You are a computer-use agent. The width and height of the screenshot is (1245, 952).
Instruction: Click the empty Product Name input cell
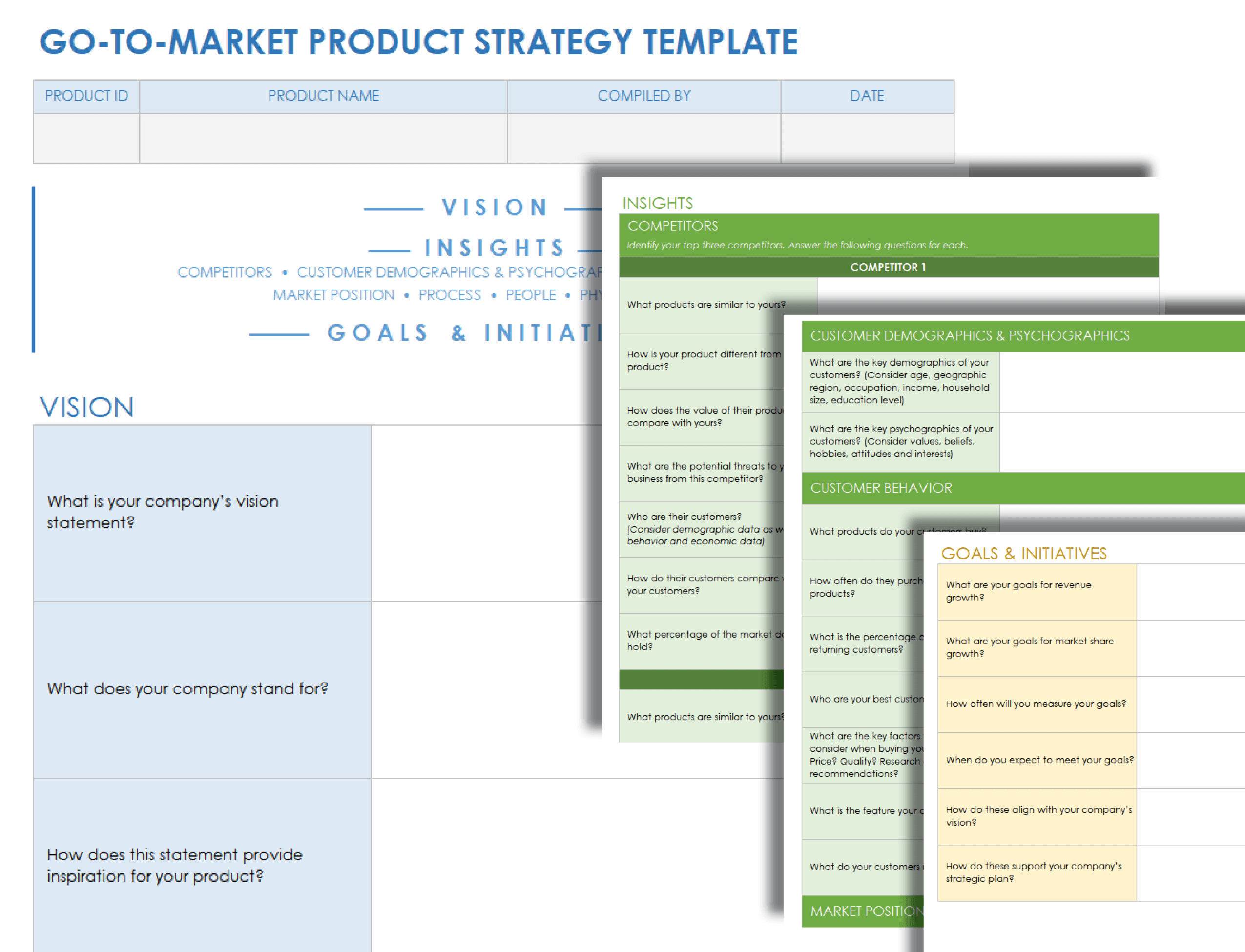pyautogui.click(x=323, y=138)
